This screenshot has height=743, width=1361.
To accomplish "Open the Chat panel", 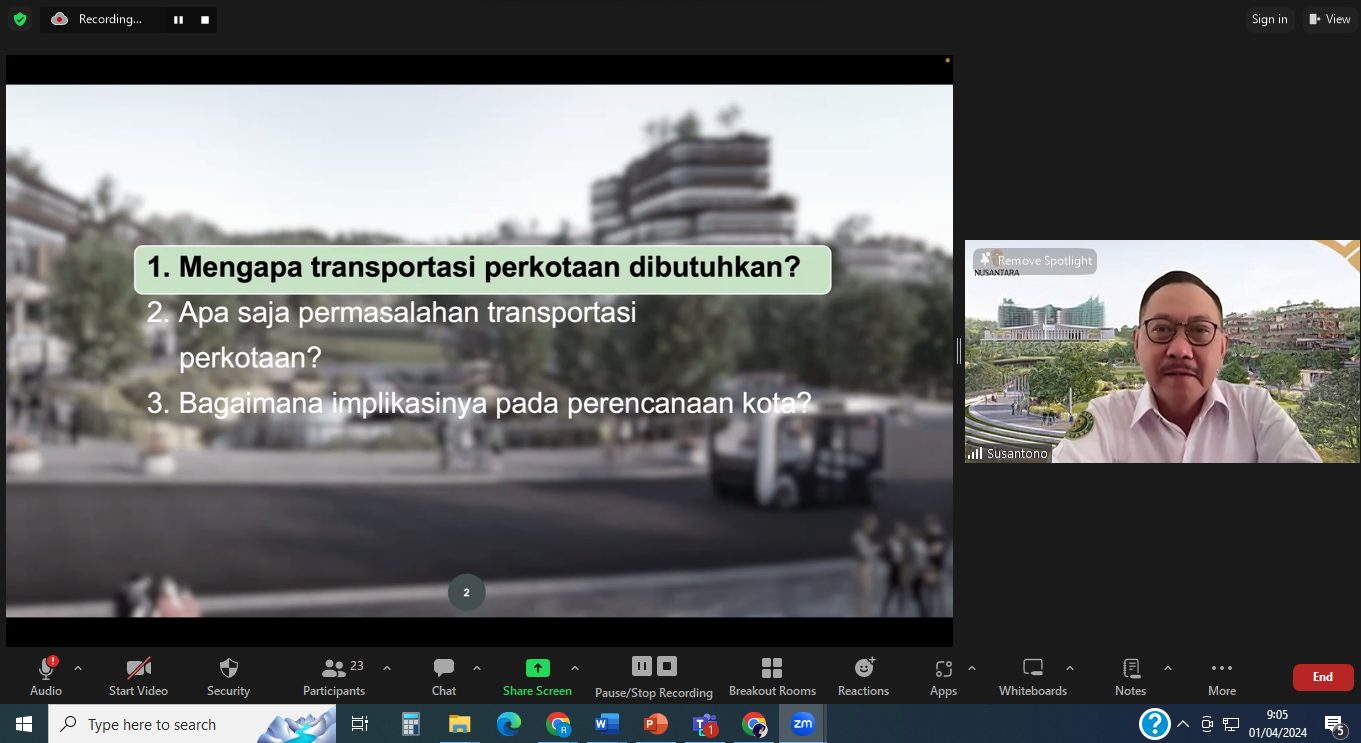I will pos(444,676).
